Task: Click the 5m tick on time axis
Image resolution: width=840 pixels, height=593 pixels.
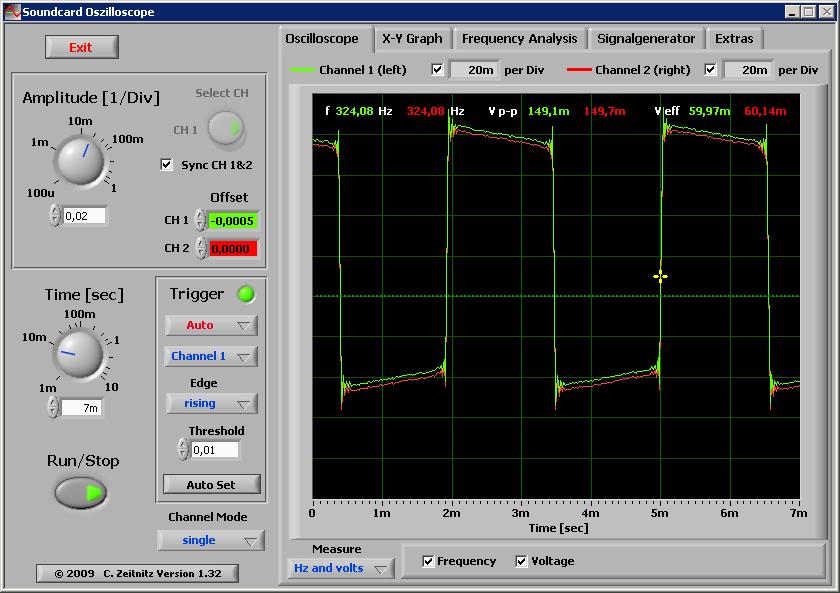Action: [x=660, y=513]
